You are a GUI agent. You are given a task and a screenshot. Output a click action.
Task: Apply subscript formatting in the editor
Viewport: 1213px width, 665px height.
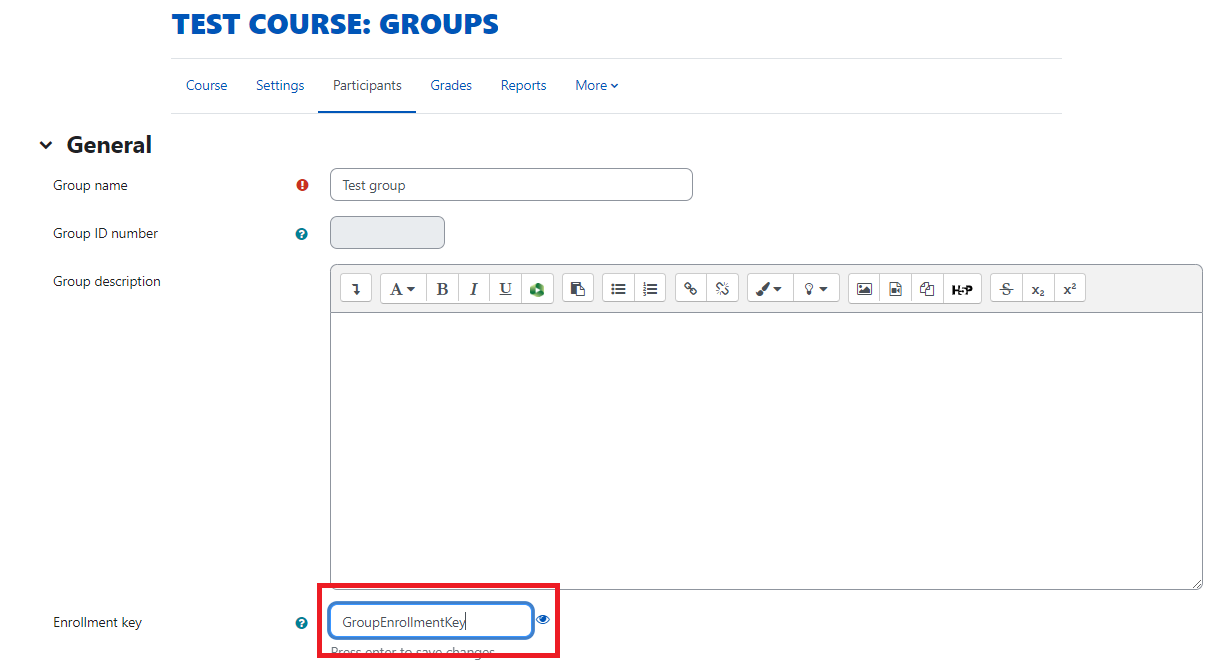1038,288
